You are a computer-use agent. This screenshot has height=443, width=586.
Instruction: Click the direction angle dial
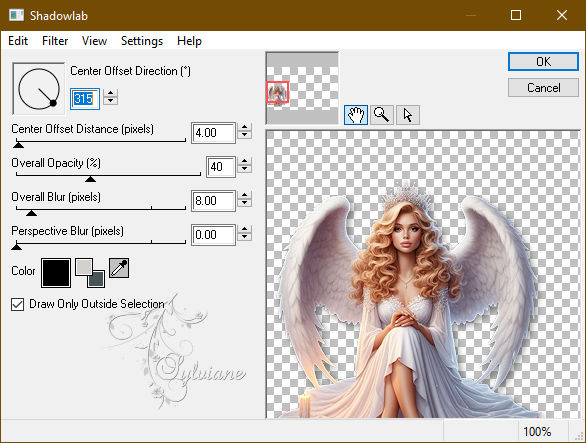[38, 88]
